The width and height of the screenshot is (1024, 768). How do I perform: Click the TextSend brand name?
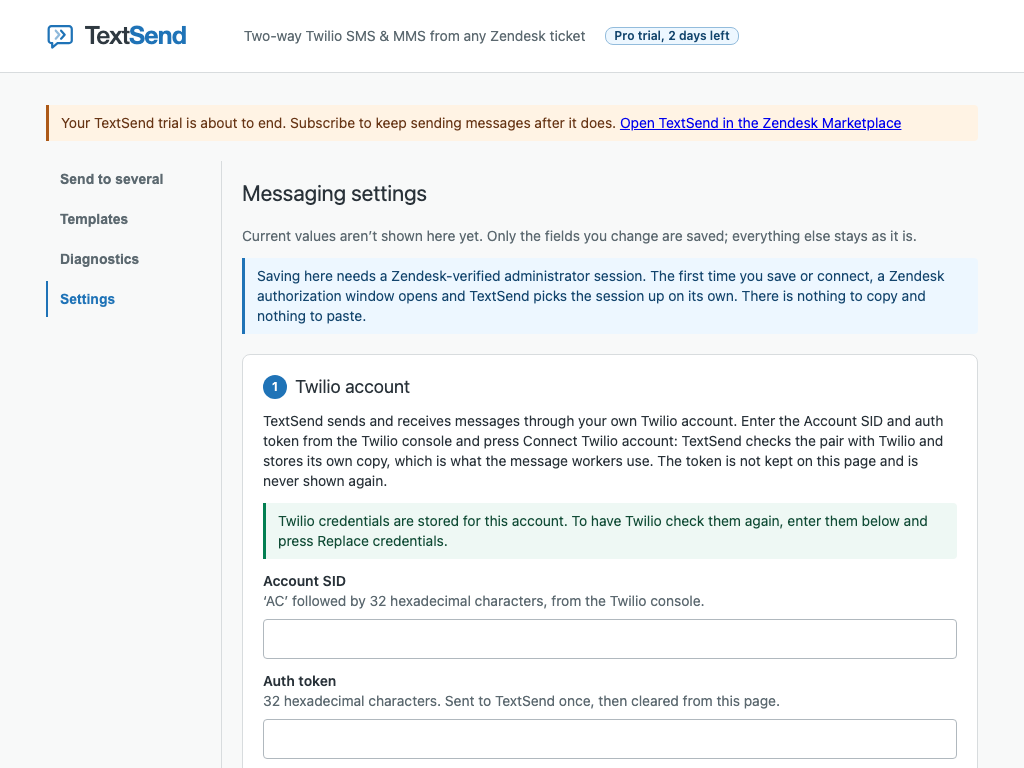pyautogui.click(x=135, y=36)
